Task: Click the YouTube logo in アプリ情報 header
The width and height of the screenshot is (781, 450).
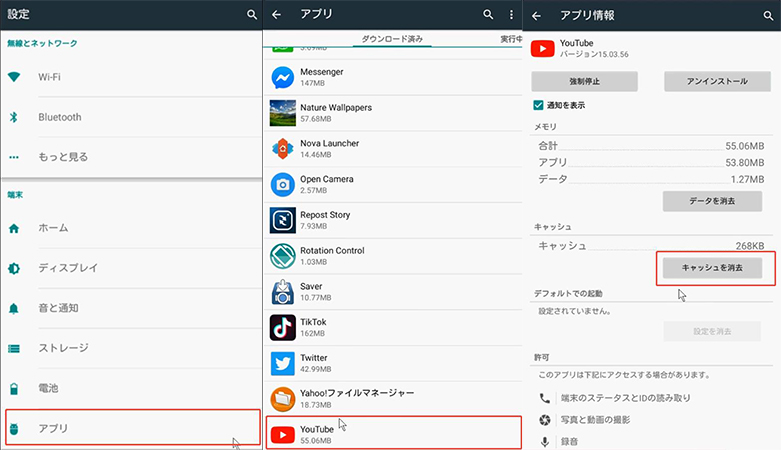Action: 542,49
